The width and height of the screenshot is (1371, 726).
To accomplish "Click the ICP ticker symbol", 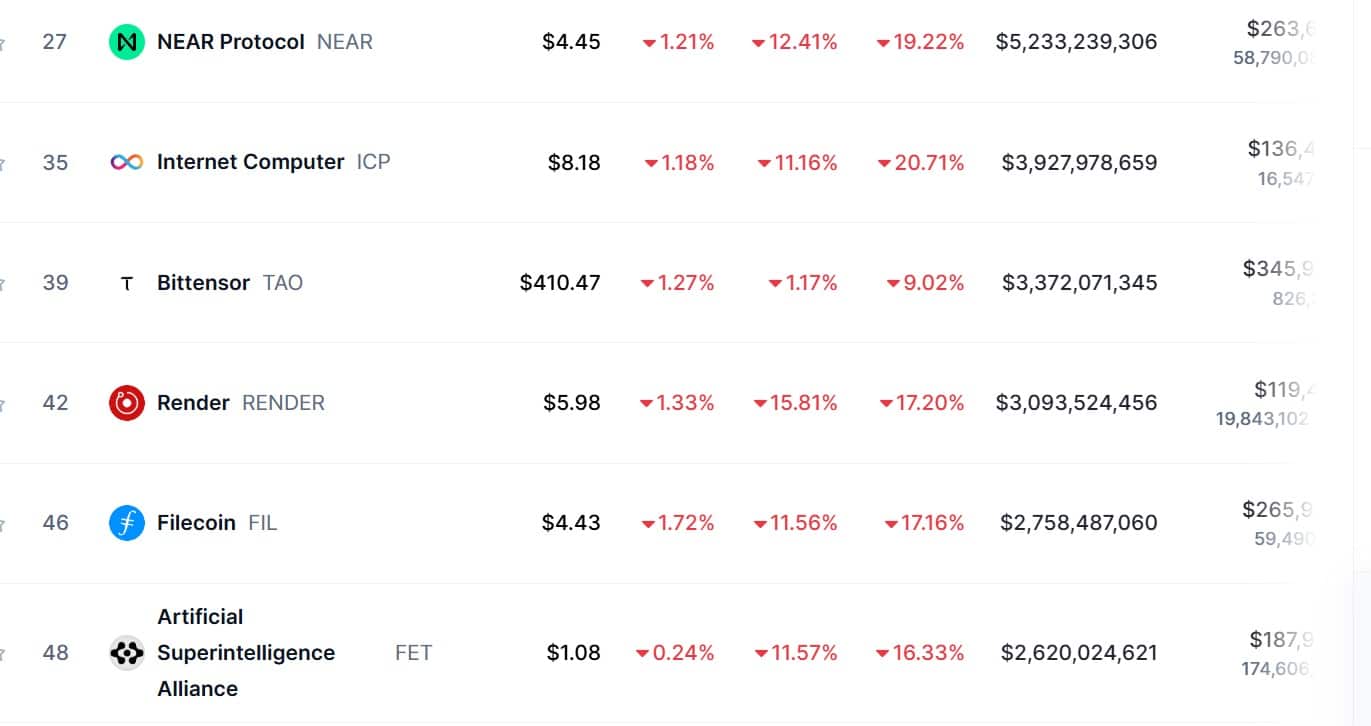I will click(x=373, y=162).
